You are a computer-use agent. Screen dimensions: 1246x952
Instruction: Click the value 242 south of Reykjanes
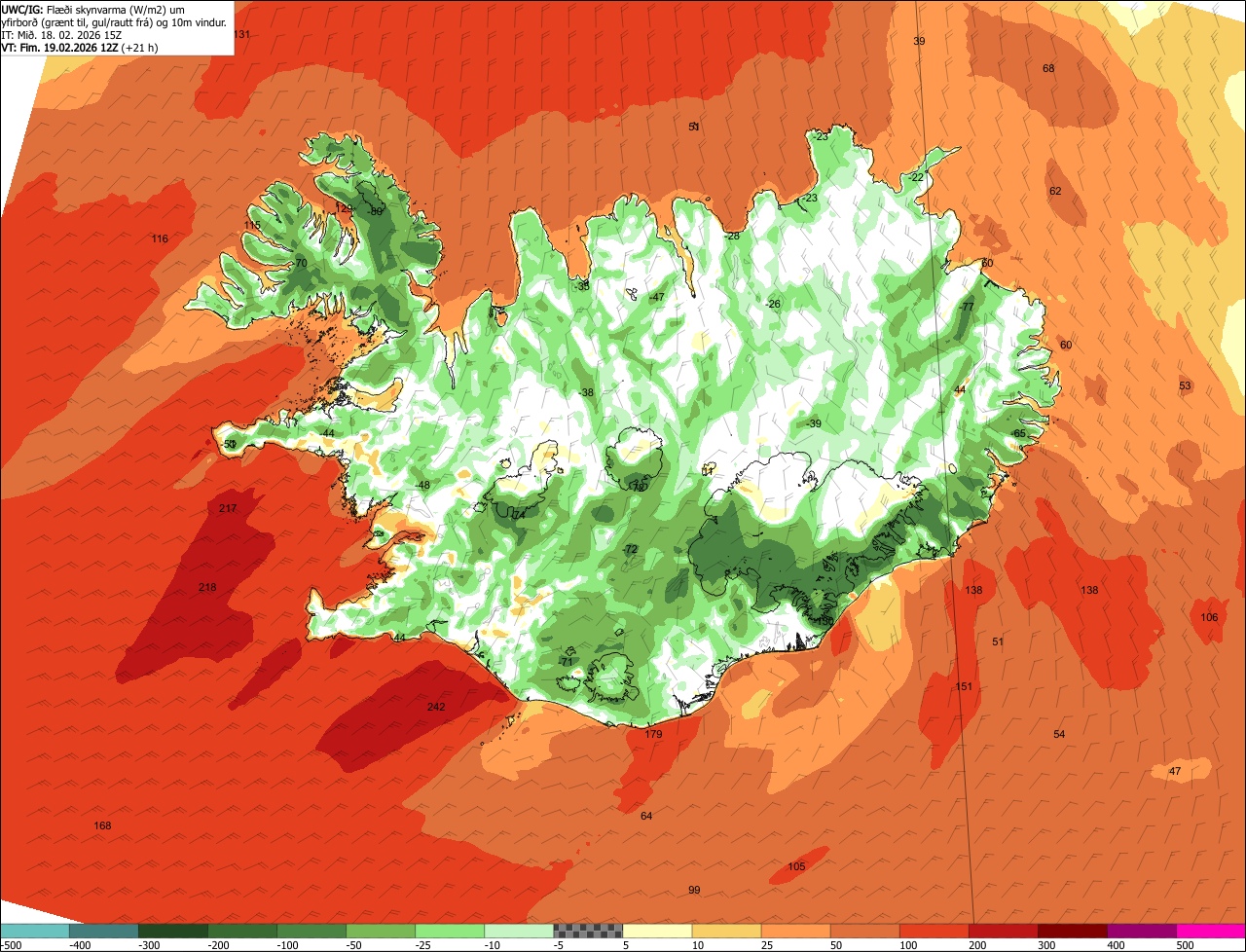(436, 707)
